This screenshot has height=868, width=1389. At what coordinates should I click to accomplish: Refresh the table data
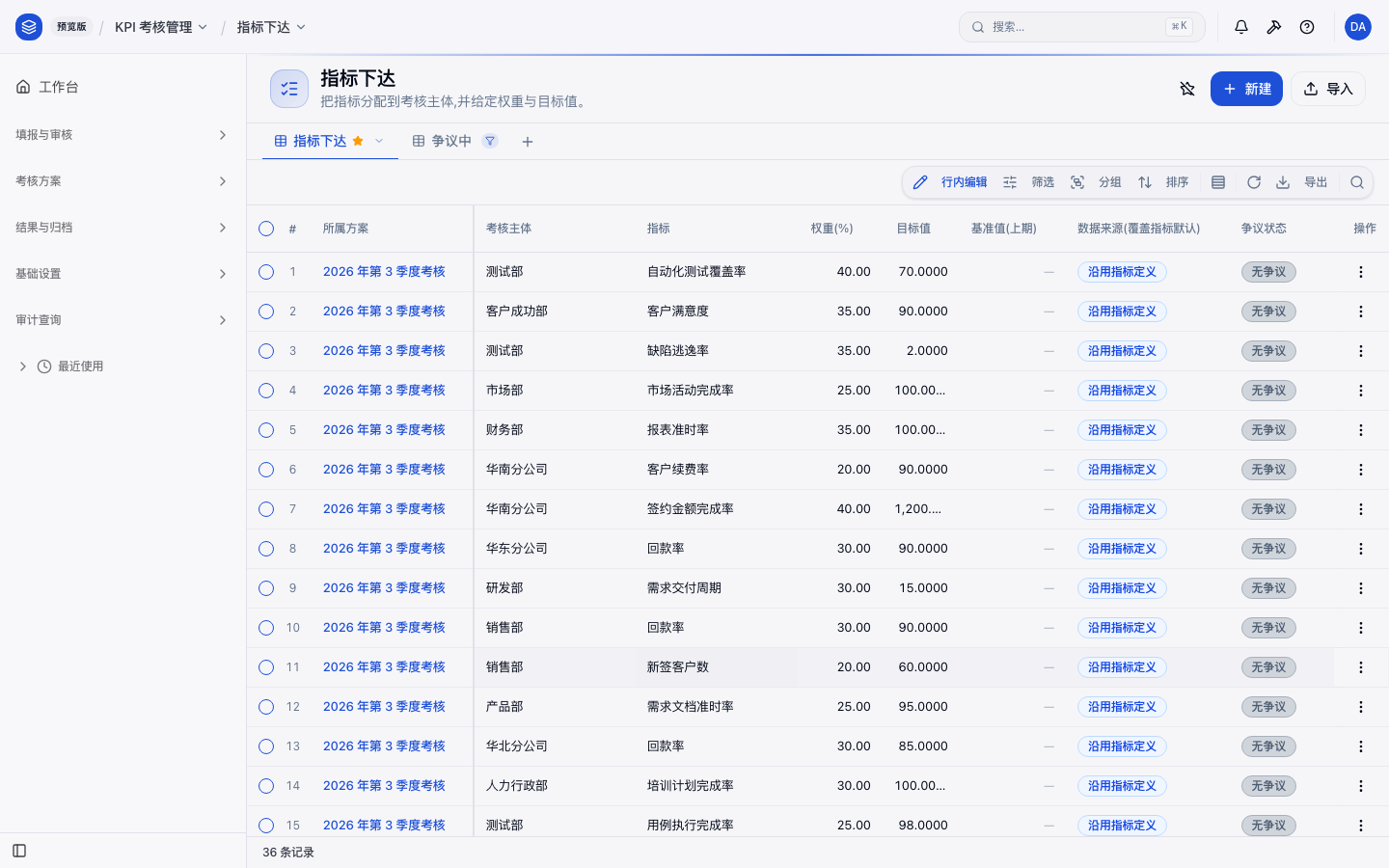pos(1254,182)
